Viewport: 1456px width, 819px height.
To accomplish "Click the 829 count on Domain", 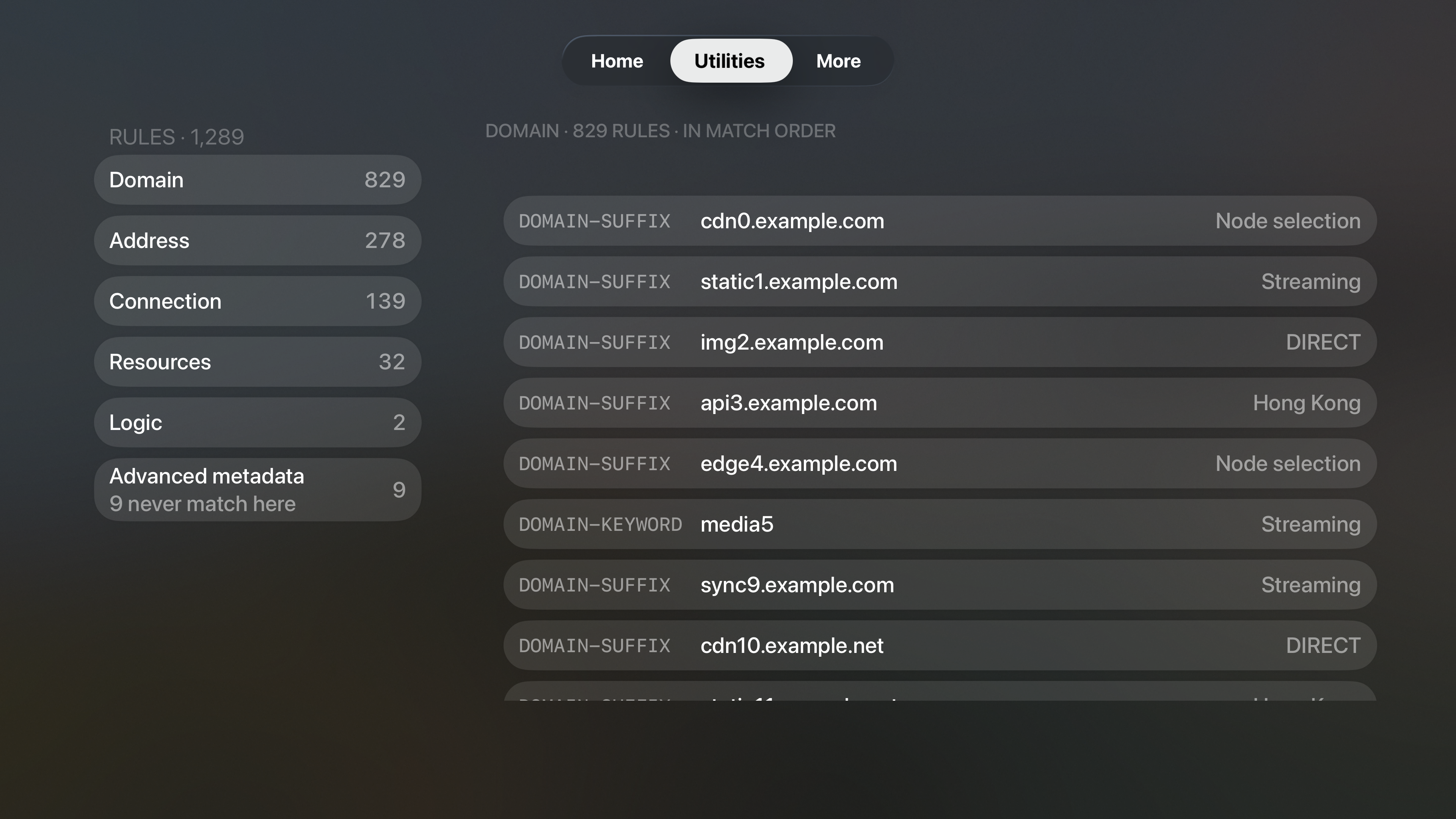I will pyautogui.click(x=385, y=180).
